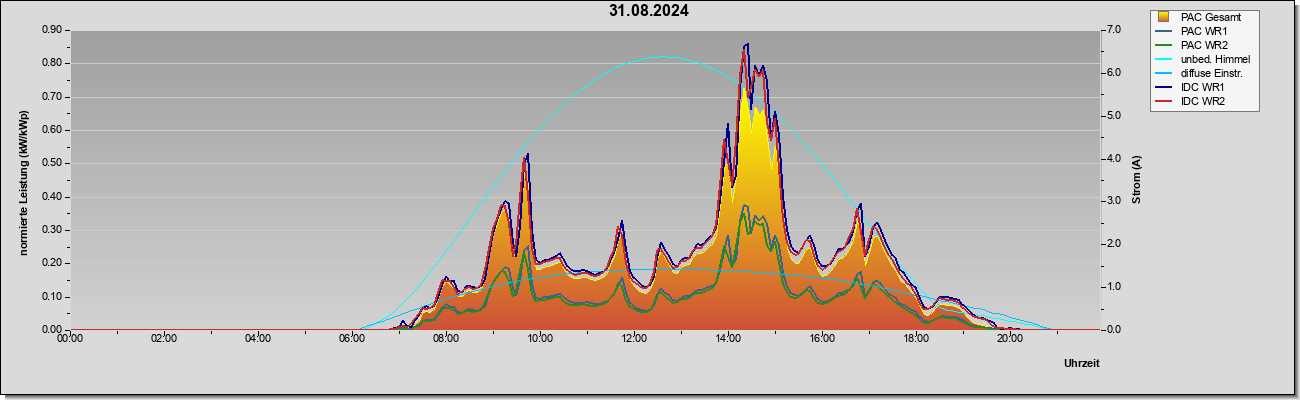Screen dimensions: 1300x400
Task: Click the top of the cyan clear-sky curve
Action: click(x=663, y=57)
